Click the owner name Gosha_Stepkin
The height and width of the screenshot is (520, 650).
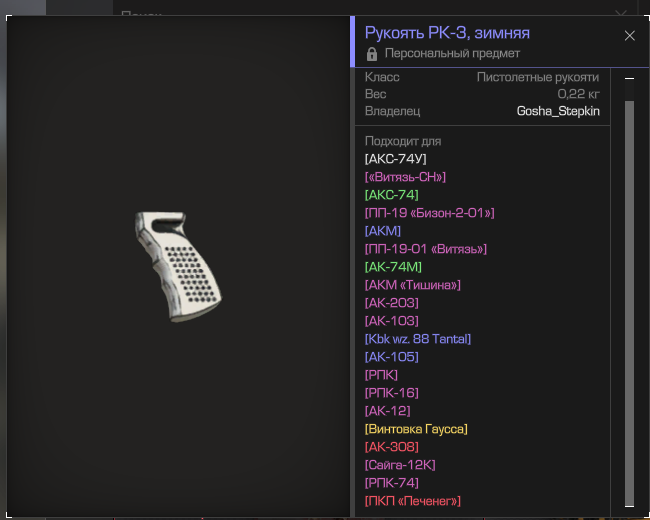point(558,111)
